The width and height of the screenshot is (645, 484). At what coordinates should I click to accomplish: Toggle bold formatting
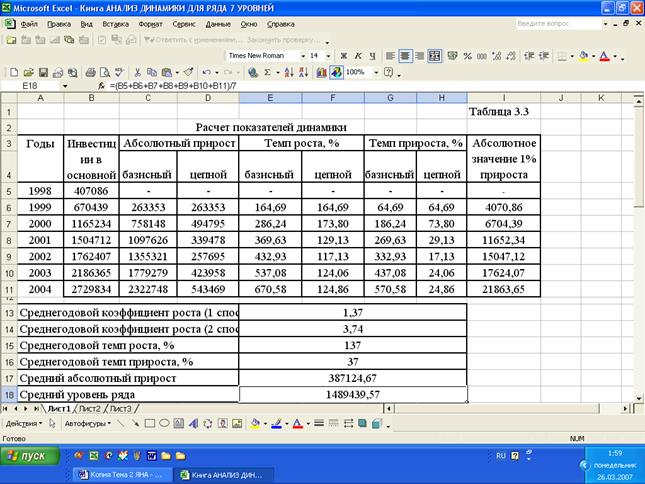click(x=343, y=56)
